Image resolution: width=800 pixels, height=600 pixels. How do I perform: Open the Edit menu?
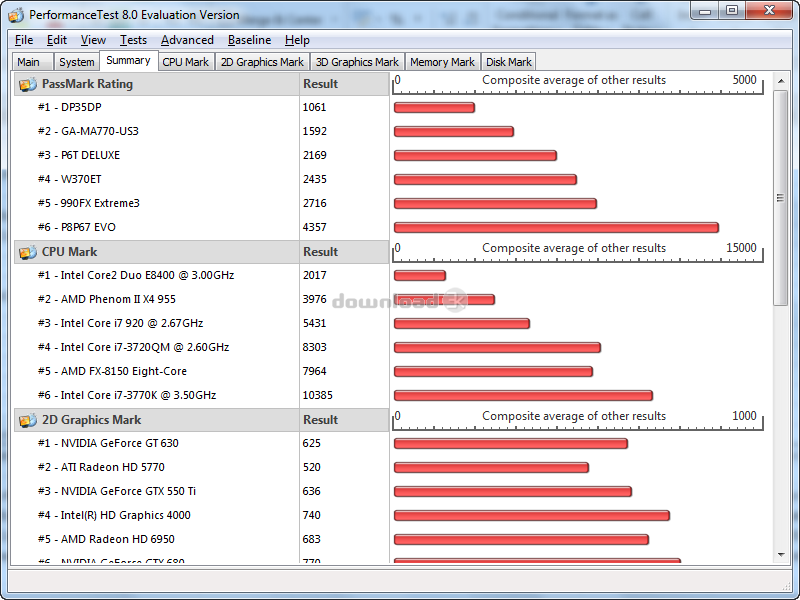coord(57,40)
